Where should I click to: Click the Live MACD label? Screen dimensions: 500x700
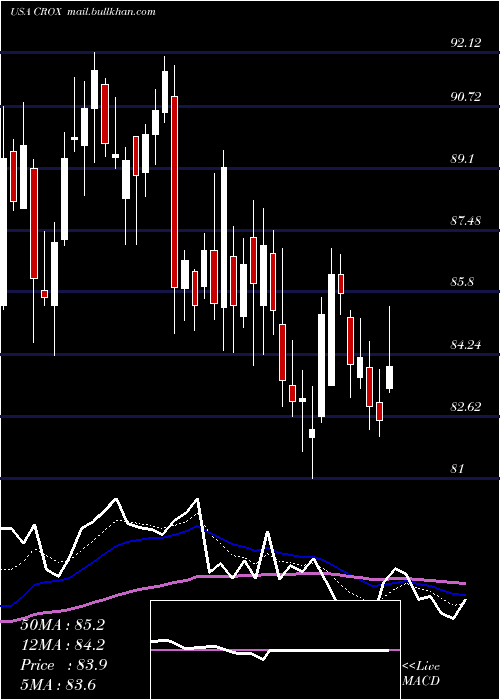tap(421, 674)
